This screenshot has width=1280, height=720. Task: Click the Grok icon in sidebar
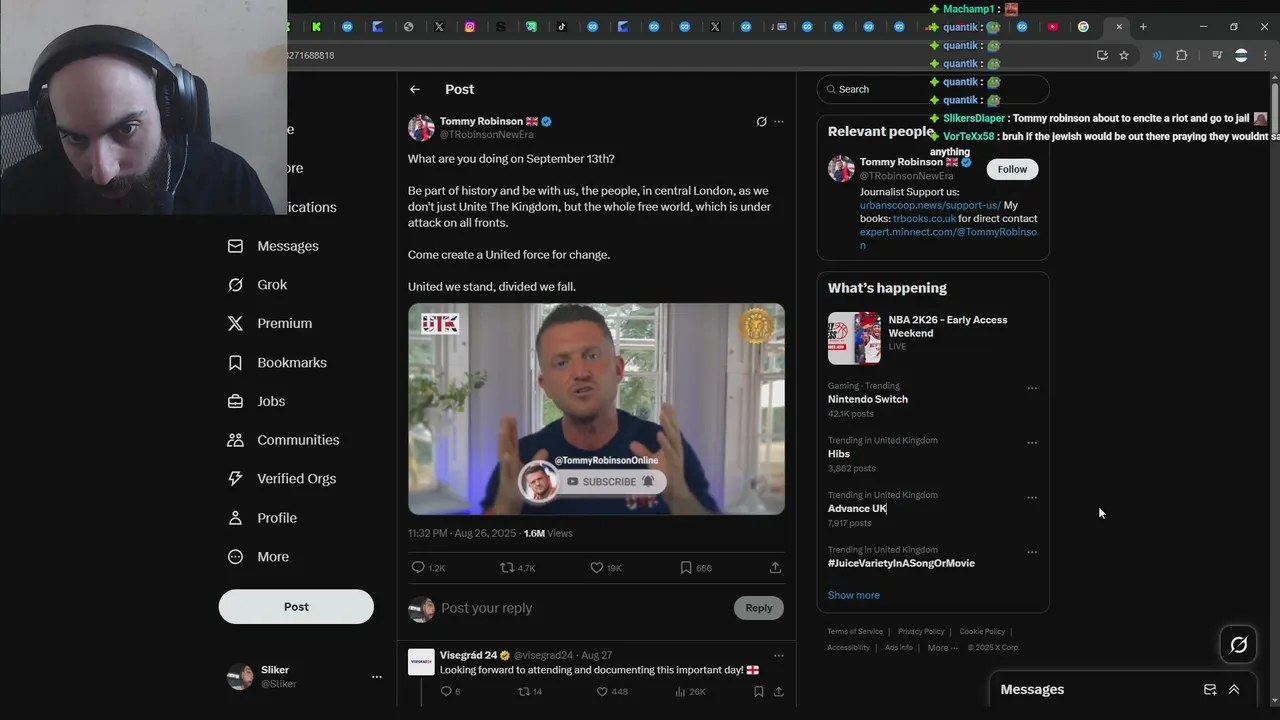235,285
